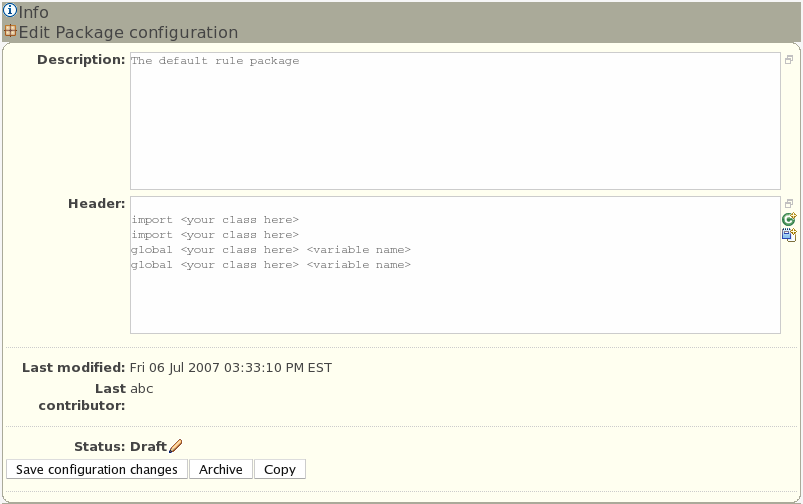This screenshot has width=803, height=504.
Task: Click Save configuration changes button
Action: pos(97,469)
